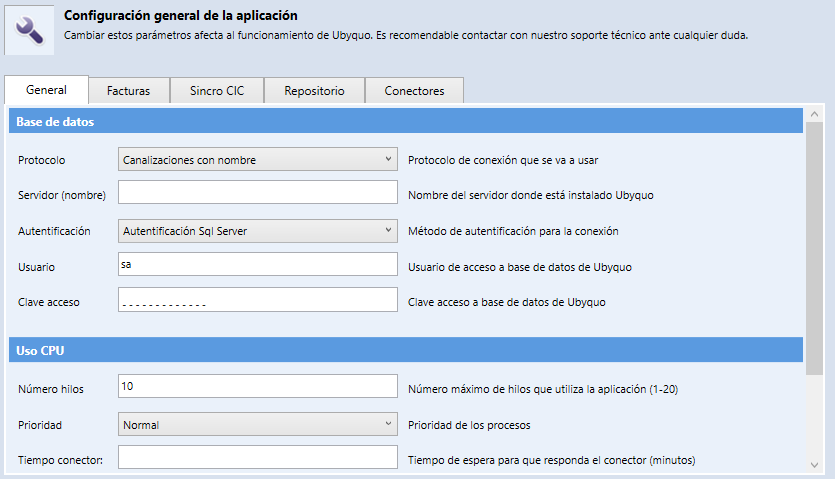
Task: Focus the Tiempo conector input field
Action: (258, 457)
